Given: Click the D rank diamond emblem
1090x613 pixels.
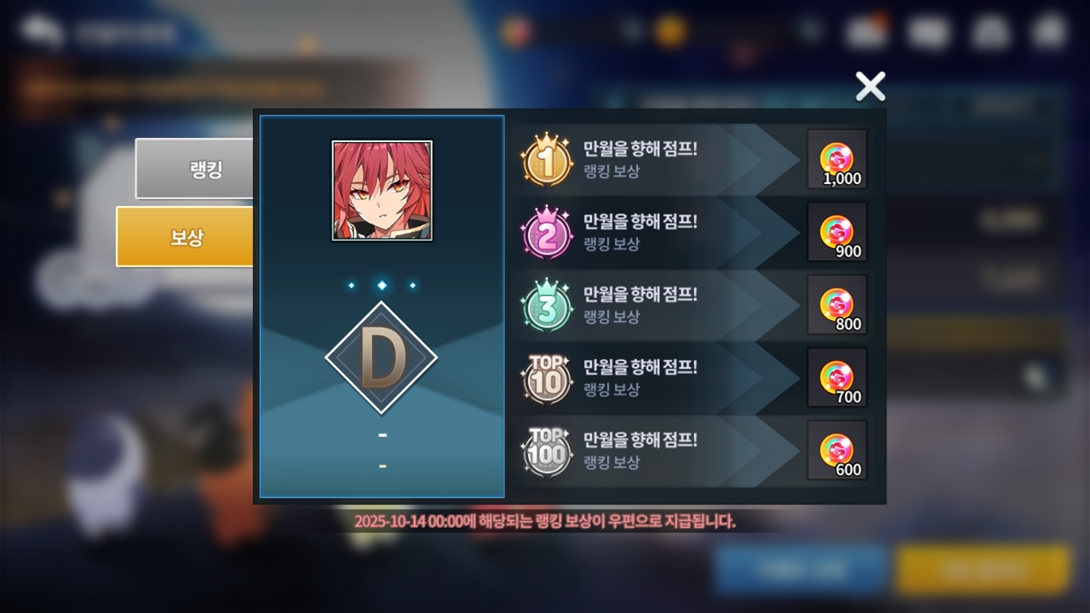Looking at the screenshot, I should tap(381, 358).
